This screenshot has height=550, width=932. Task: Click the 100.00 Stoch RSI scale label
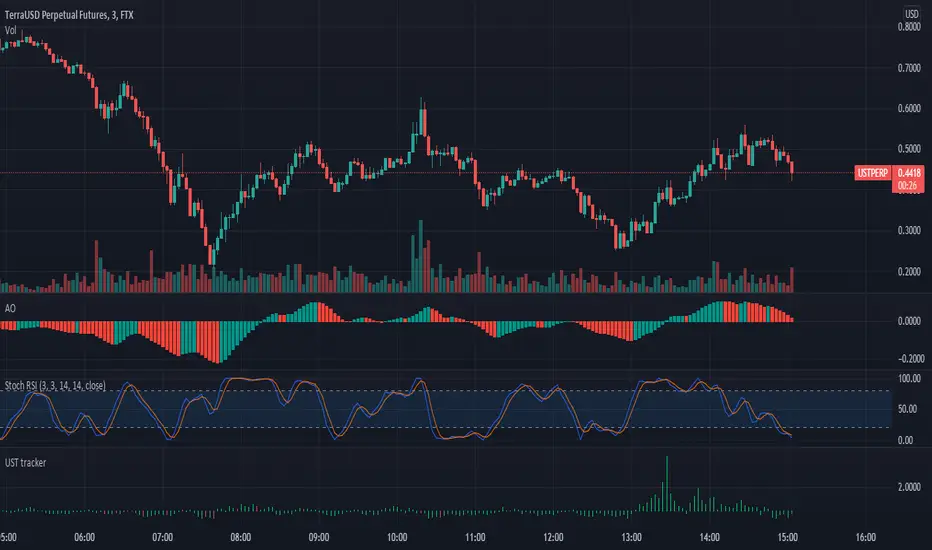tap(909, 379)
